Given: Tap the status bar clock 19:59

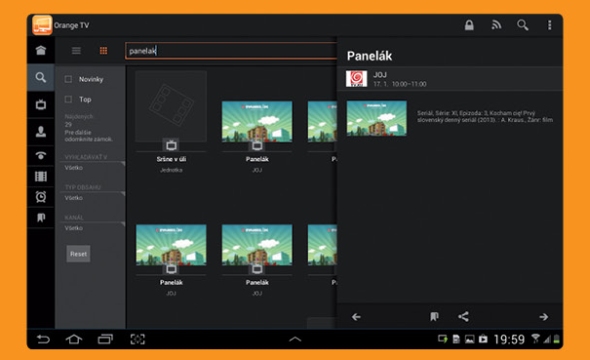Looking at the screenshot, I should pyautogui.click(x=509, y=340).
